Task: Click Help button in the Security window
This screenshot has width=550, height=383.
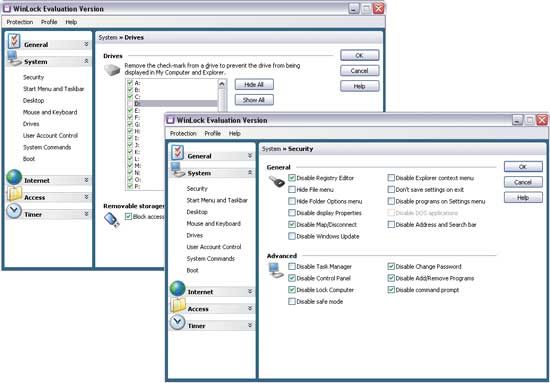Action: pyautogui.click(x=523, y=197)
